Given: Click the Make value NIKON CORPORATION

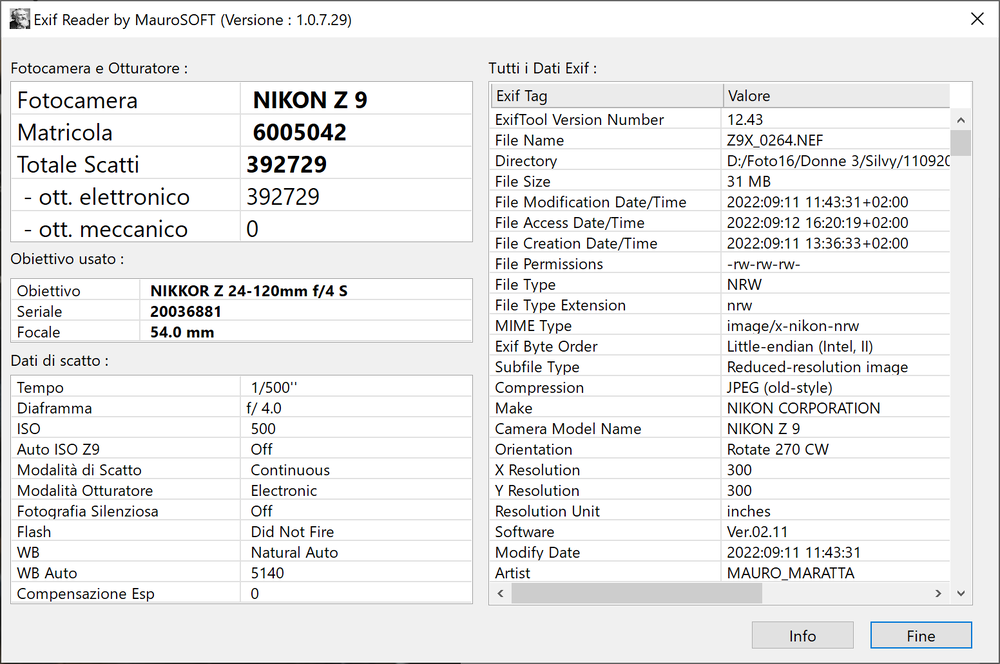Looking at the screenshot, I should click(804, 408).
